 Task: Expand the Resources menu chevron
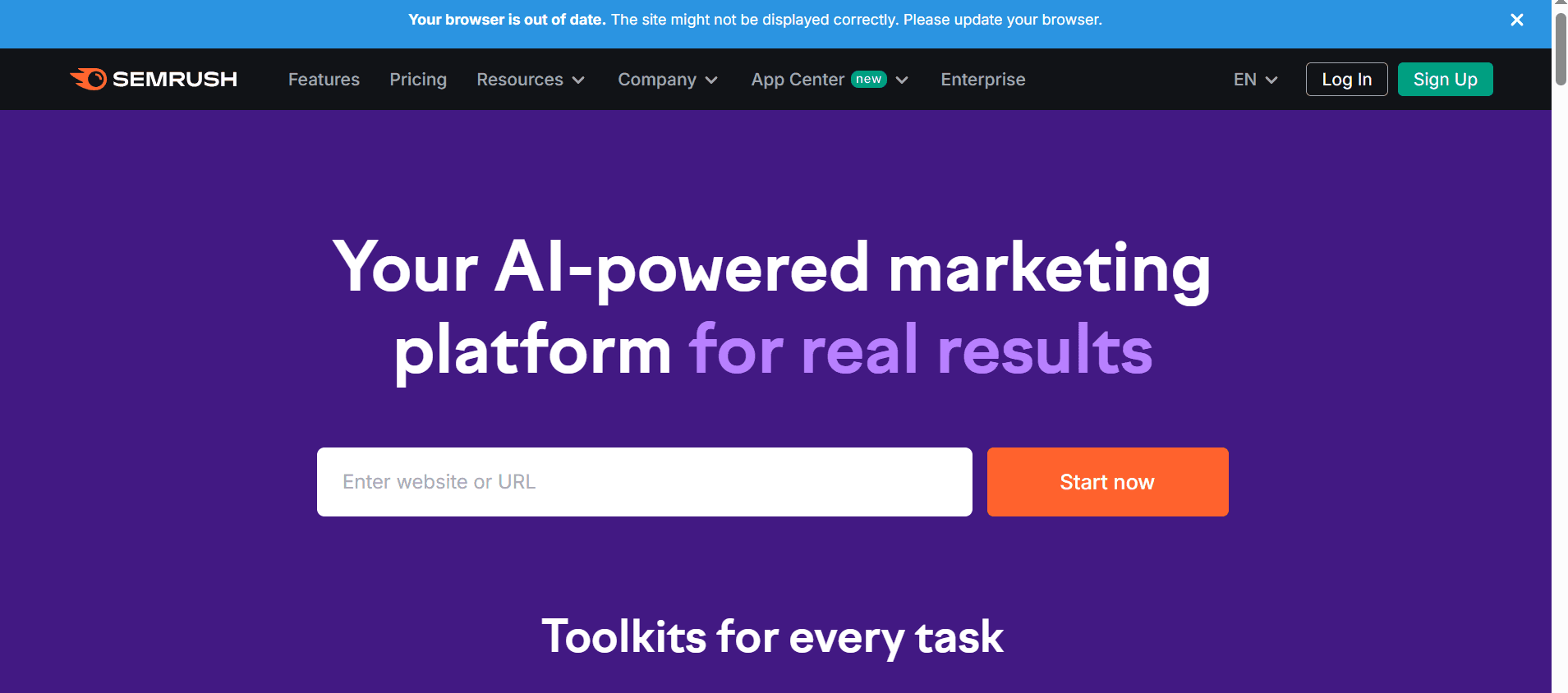pyautogui.click(x=578, y=80)
